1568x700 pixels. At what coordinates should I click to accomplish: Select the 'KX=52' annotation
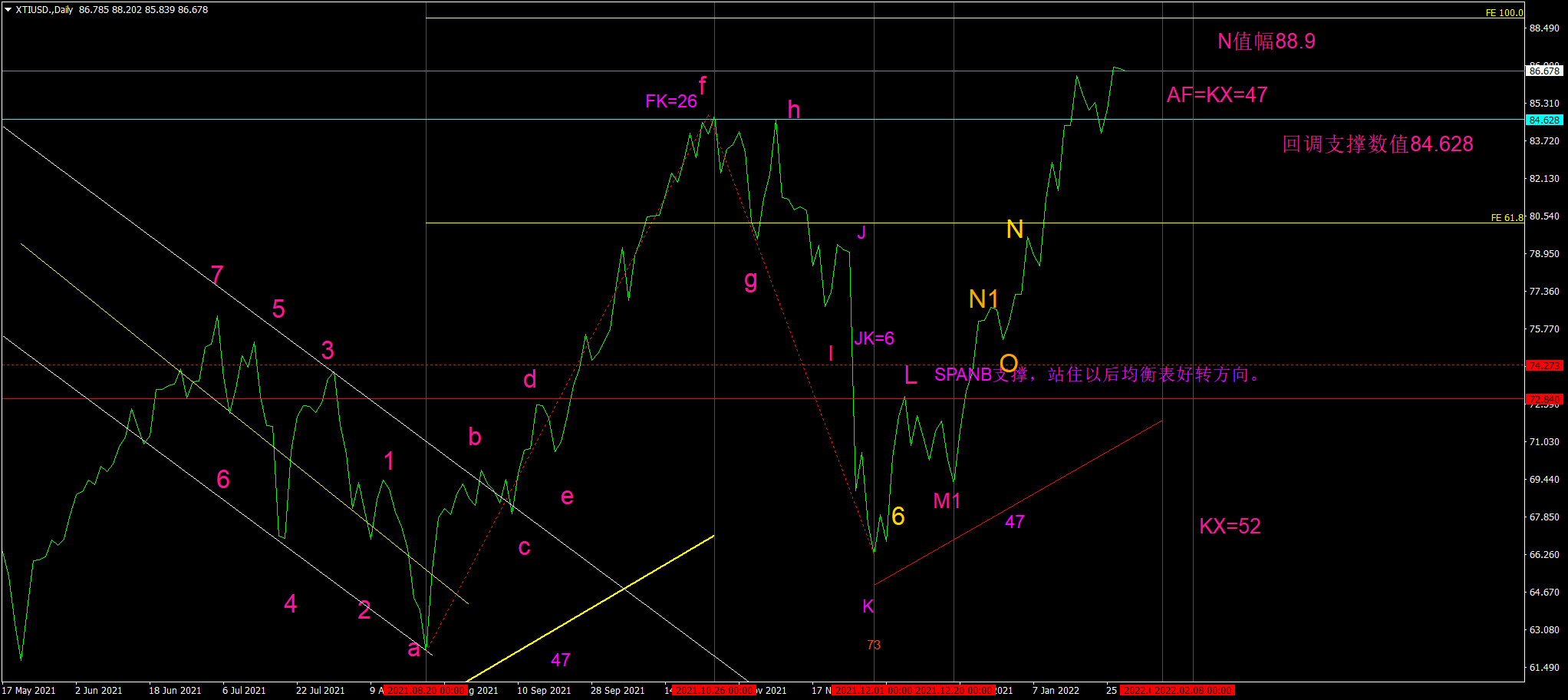(x=1230, y=527)
